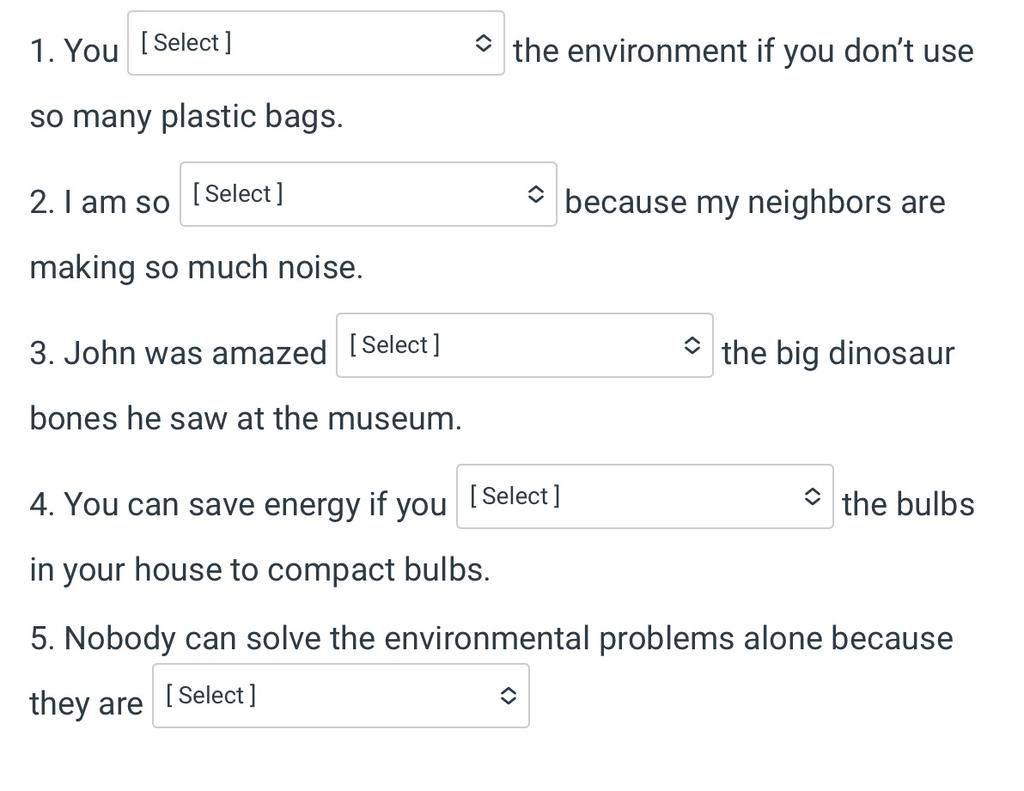The image size is (1024, 791).
Task: Open the Select dropdown after "I am so"
Action: (x=368, y=194)
